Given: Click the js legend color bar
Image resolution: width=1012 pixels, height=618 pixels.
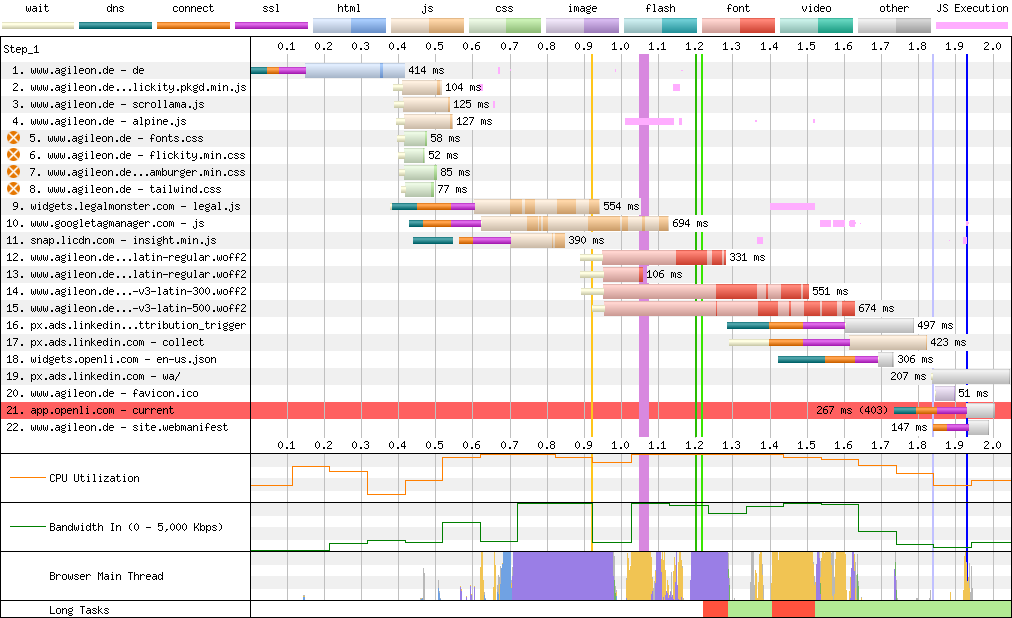Looking at the screenshot, I should [x=427, y=26].
